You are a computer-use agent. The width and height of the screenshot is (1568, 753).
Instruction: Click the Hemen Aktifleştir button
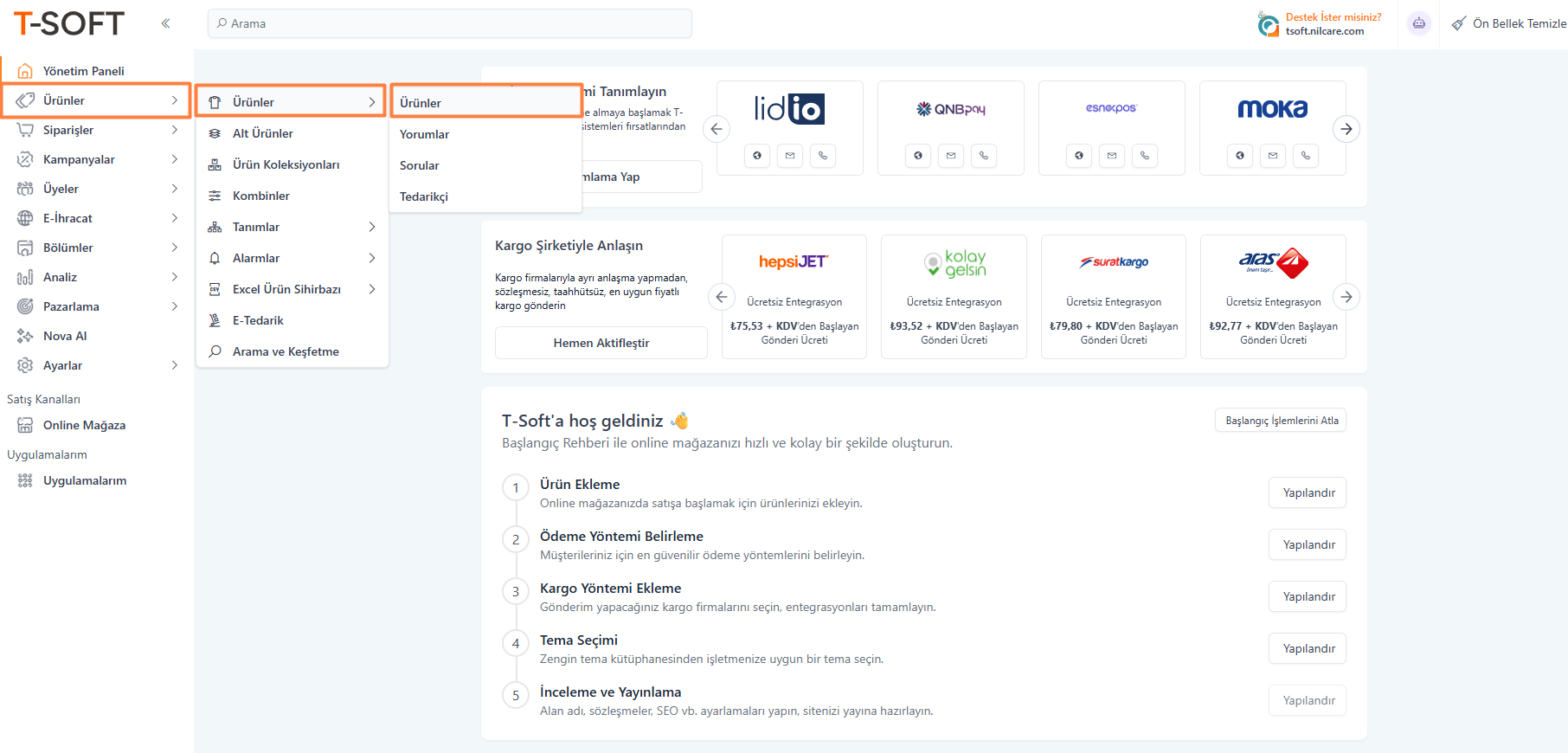(601, 343)
